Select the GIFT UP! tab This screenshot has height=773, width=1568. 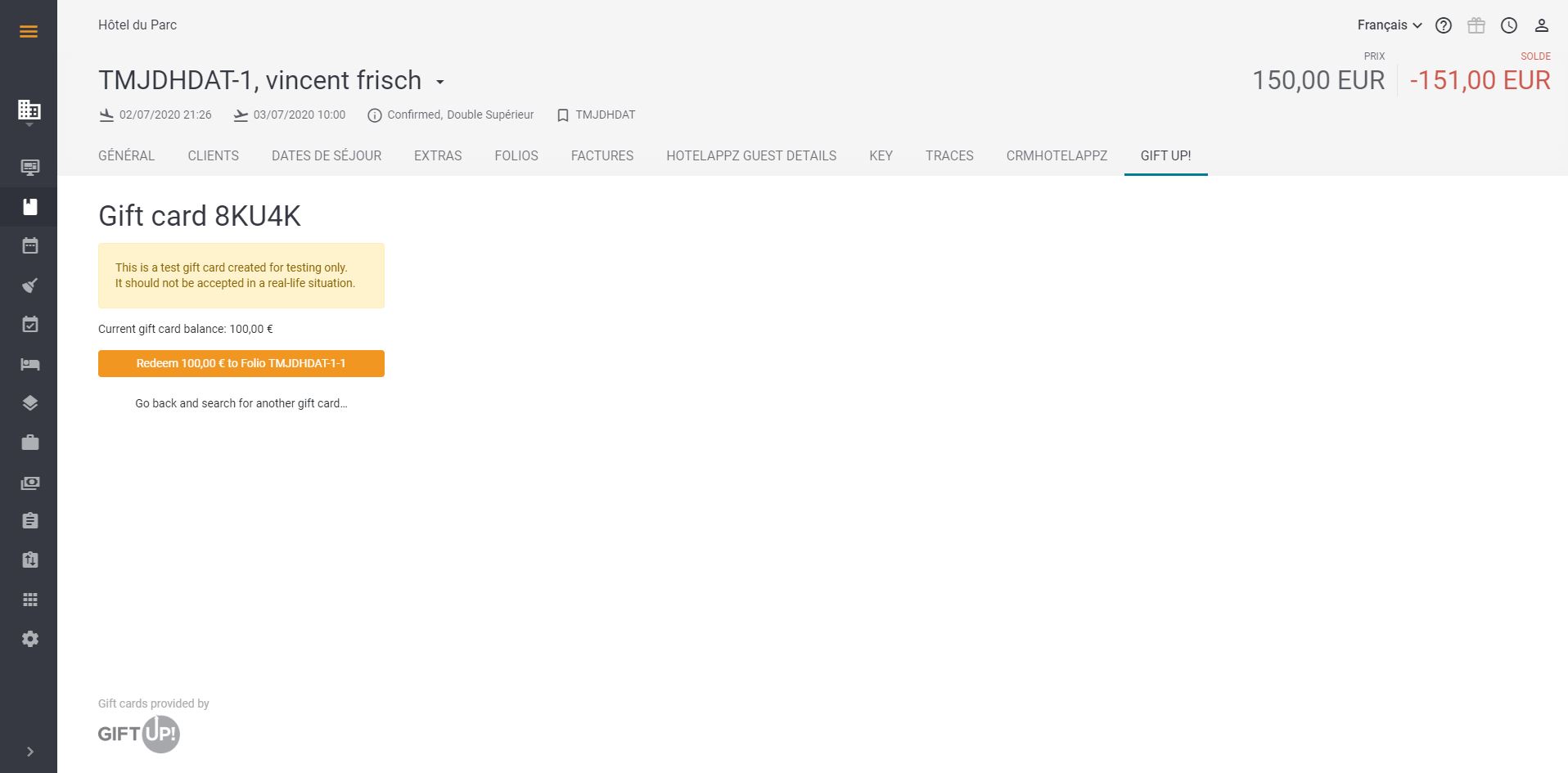(x=1165, y=155)
